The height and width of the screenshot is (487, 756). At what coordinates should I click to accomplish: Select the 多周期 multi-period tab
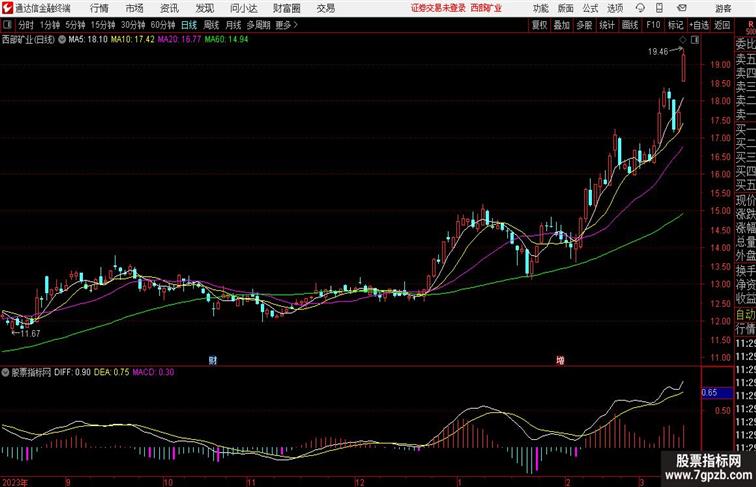point(258,25)
